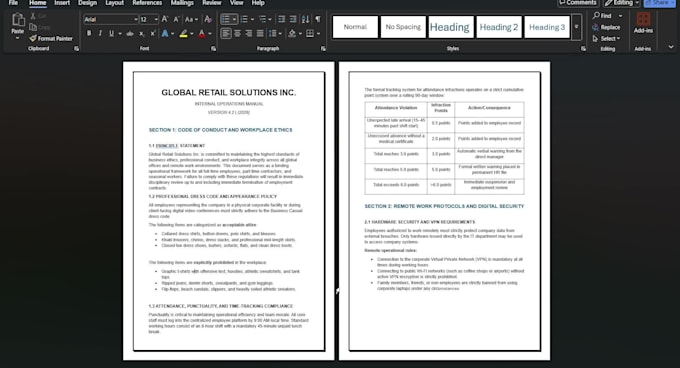Click the borders grid icon

point(310,33)
